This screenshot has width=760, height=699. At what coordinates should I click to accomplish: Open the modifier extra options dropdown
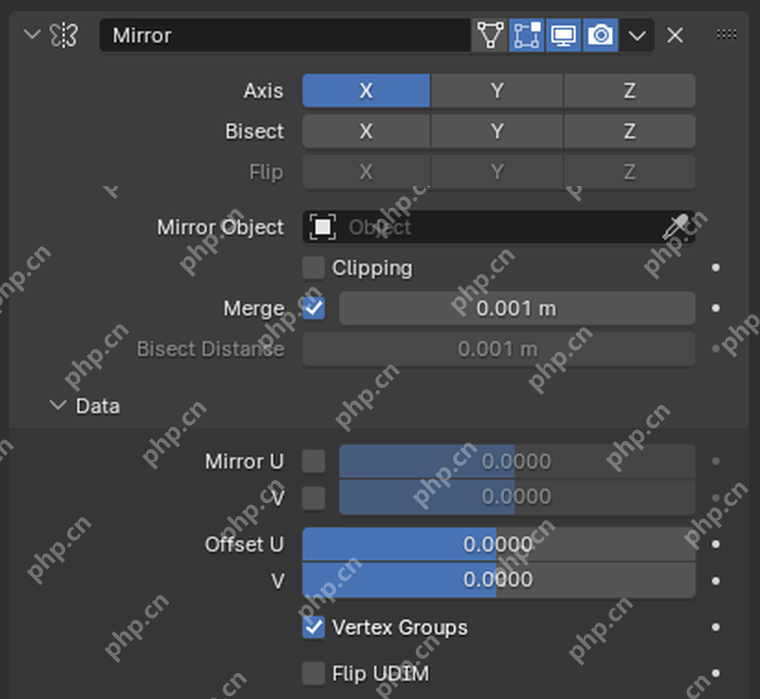coord(637,35)
